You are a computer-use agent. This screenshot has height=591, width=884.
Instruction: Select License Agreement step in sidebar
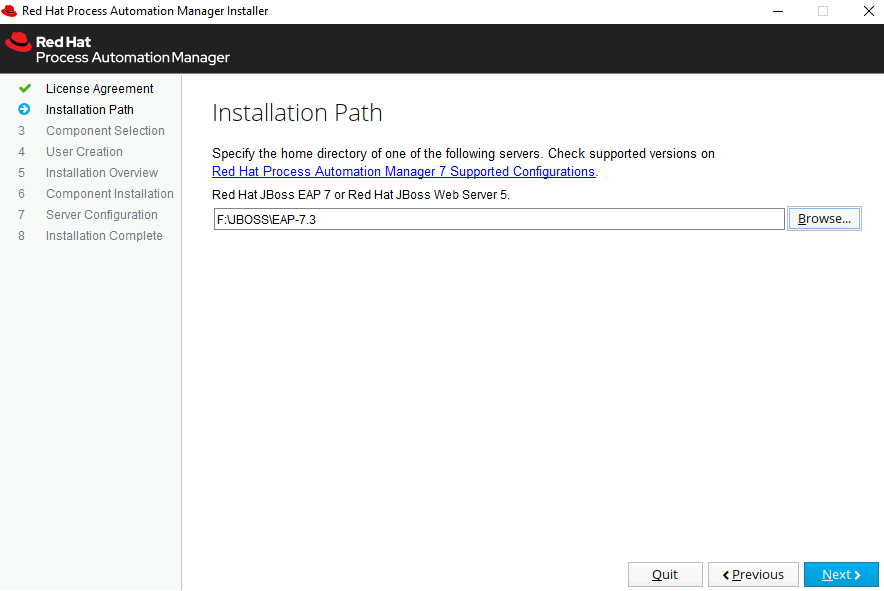click(x=99, y=89)
